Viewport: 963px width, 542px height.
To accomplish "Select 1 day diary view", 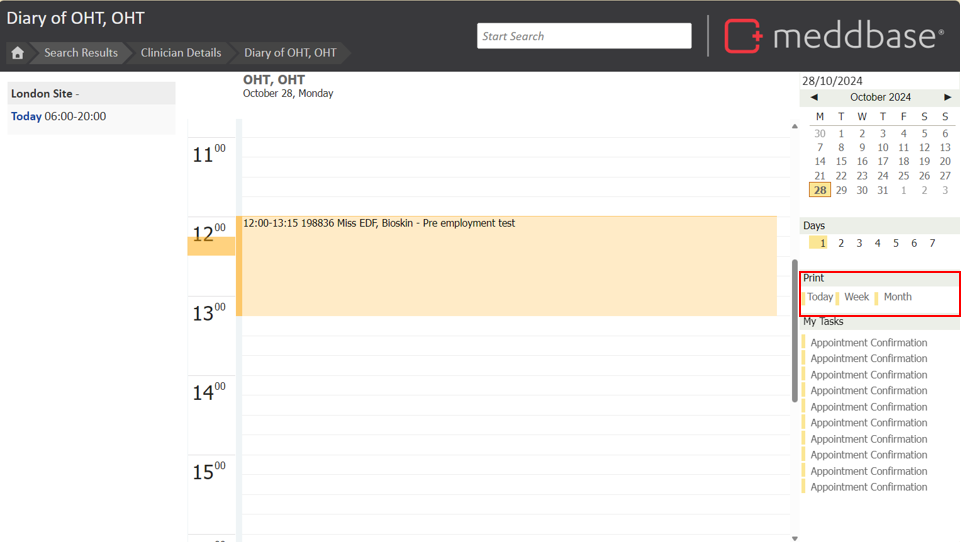I will point(821,243).
